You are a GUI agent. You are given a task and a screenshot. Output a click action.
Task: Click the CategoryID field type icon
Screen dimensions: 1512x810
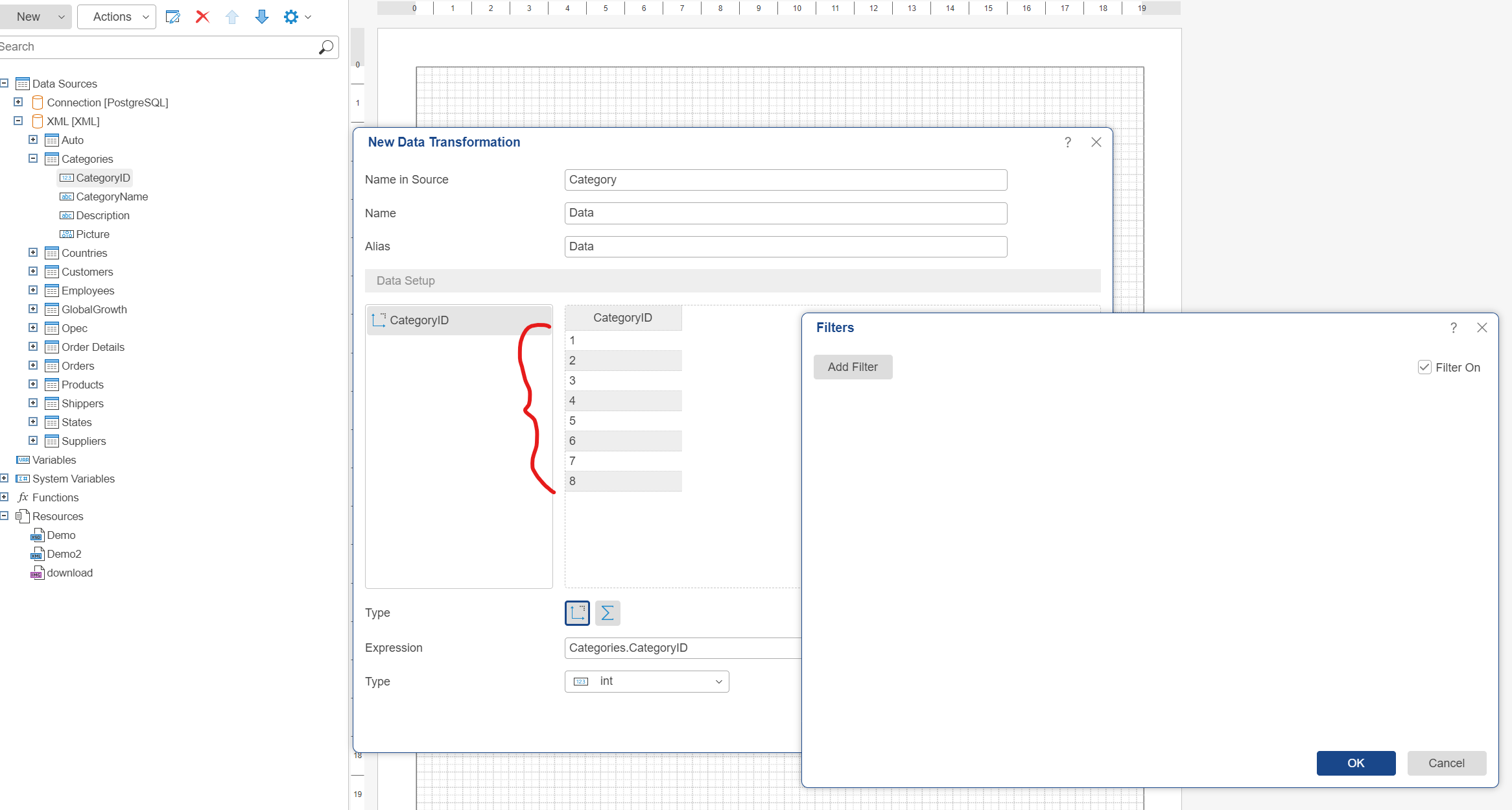coord(380,319)
